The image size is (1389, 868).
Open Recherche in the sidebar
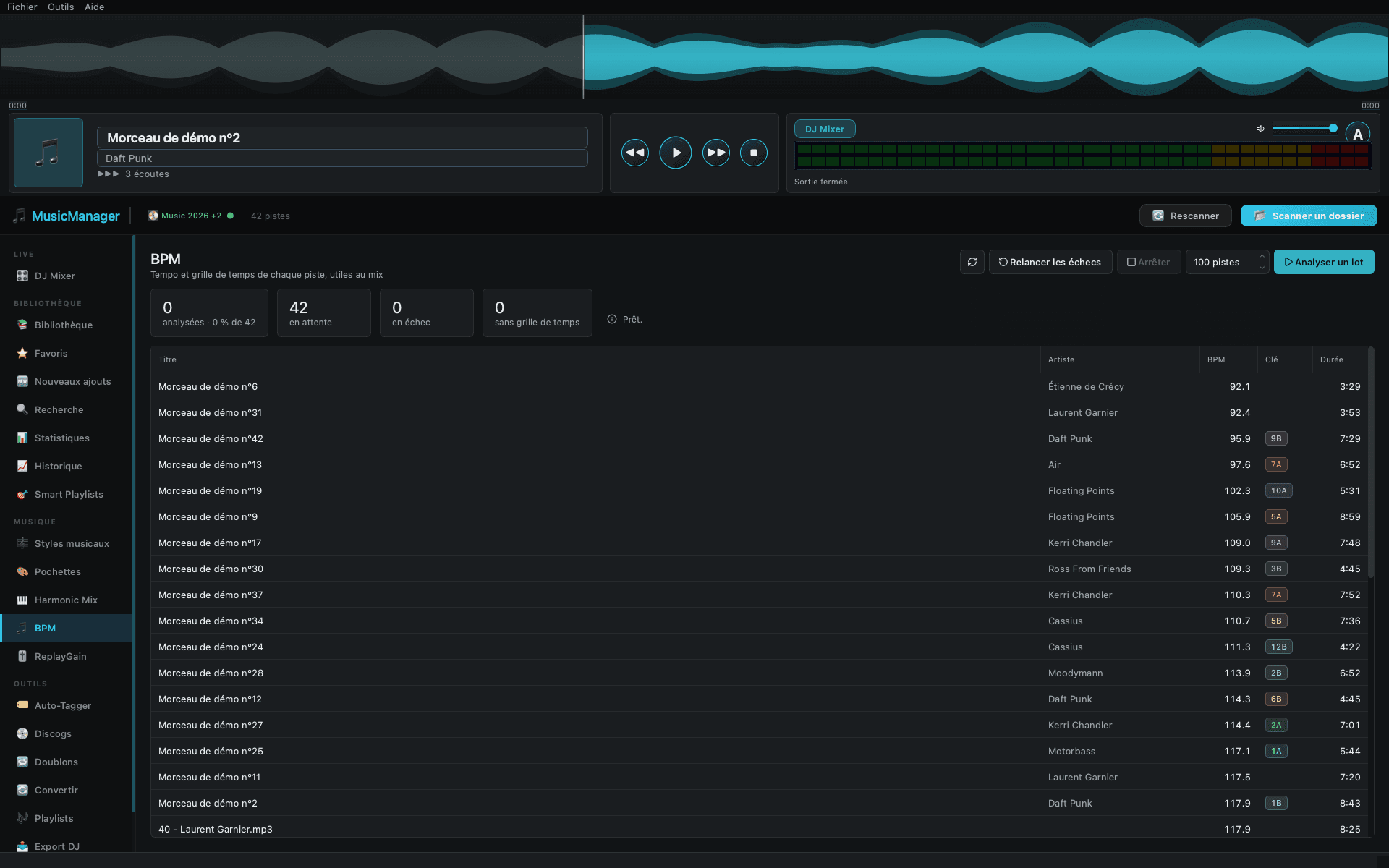tap(67, 409)
